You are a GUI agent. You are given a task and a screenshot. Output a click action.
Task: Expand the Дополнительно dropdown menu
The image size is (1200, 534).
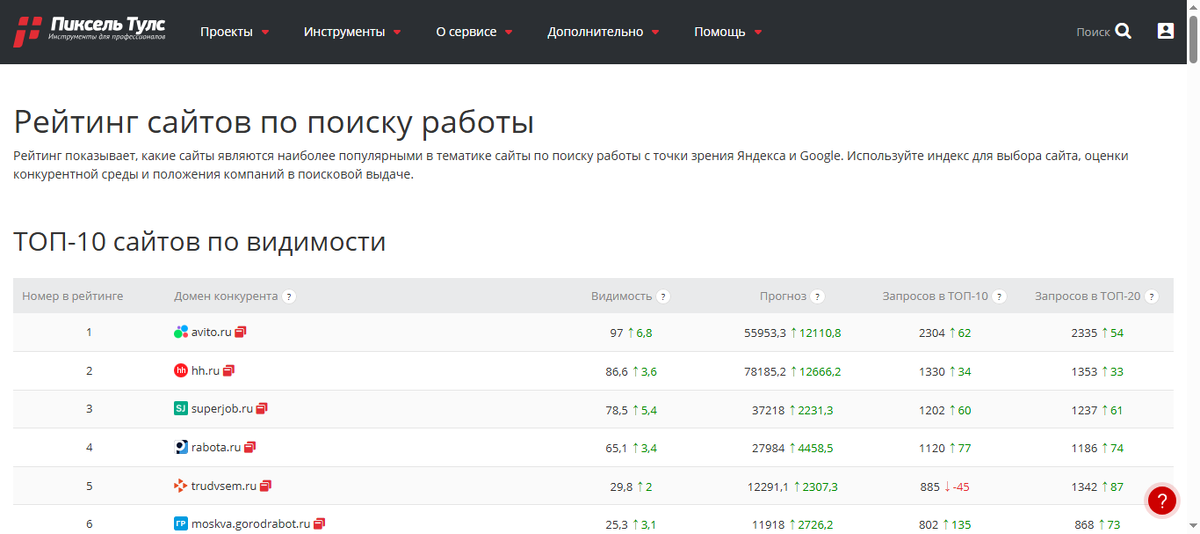point(604,32)
